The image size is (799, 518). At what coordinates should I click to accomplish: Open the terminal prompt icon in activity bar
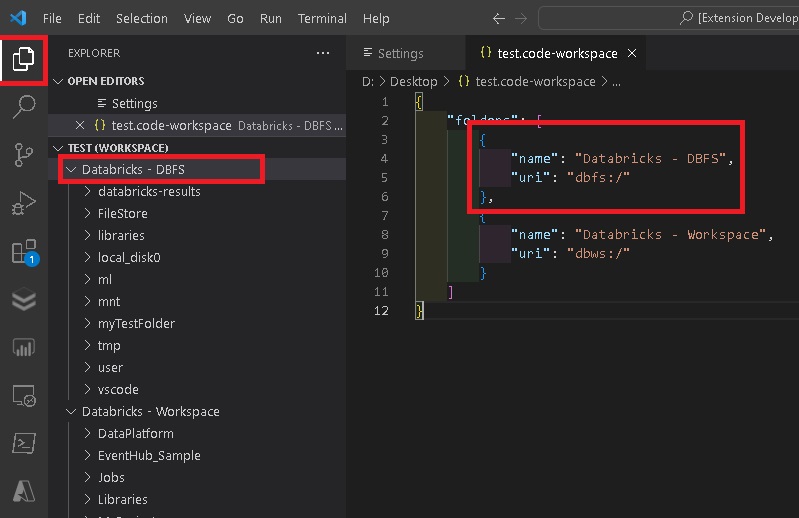[23, 444]
